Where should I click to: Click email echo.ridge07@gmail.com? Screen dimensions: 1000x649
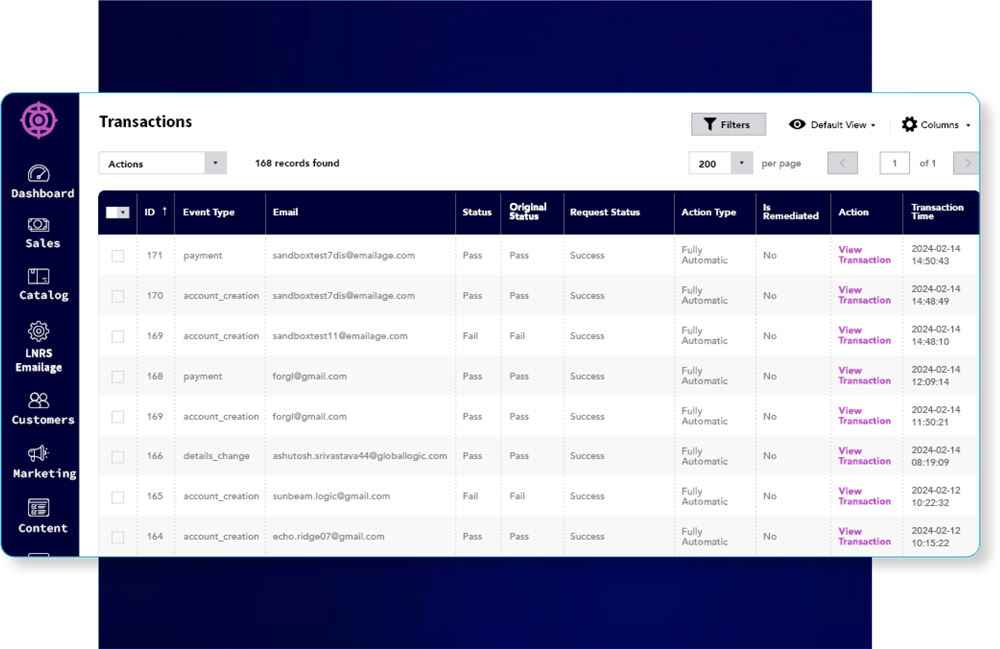click(x=328, y=536)
